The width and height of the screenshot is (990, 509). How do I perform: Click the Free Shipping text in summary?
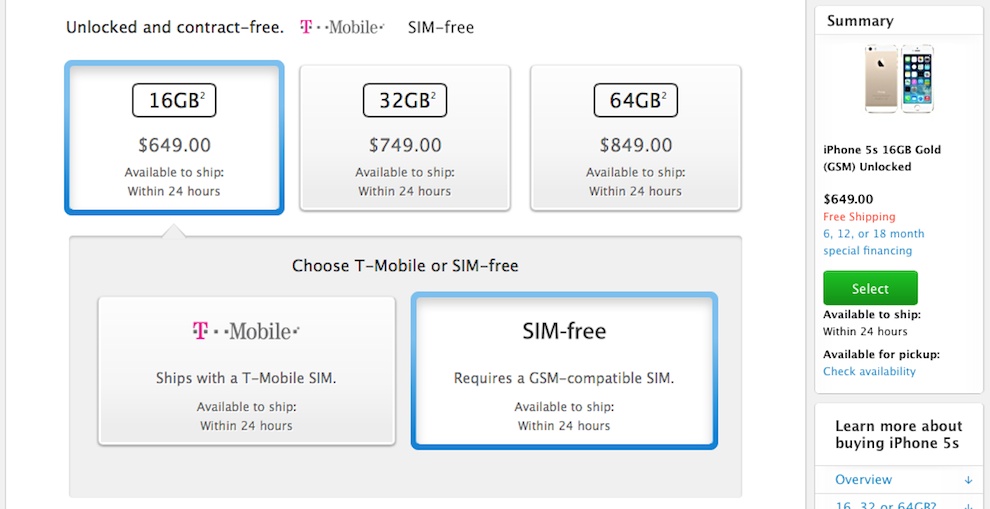tap(859, 217)
